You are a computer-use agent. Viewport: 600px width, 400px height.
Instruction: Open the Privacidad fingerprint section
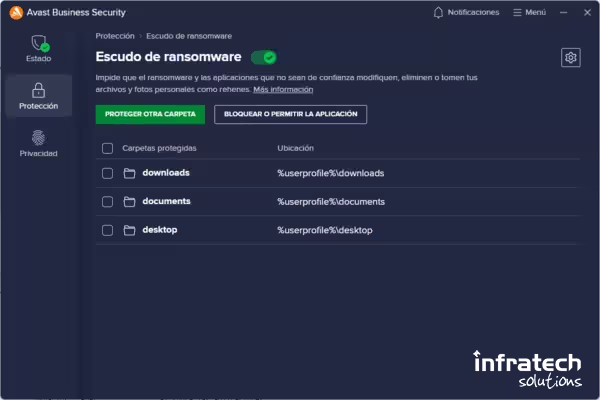(x=39, y=144)
